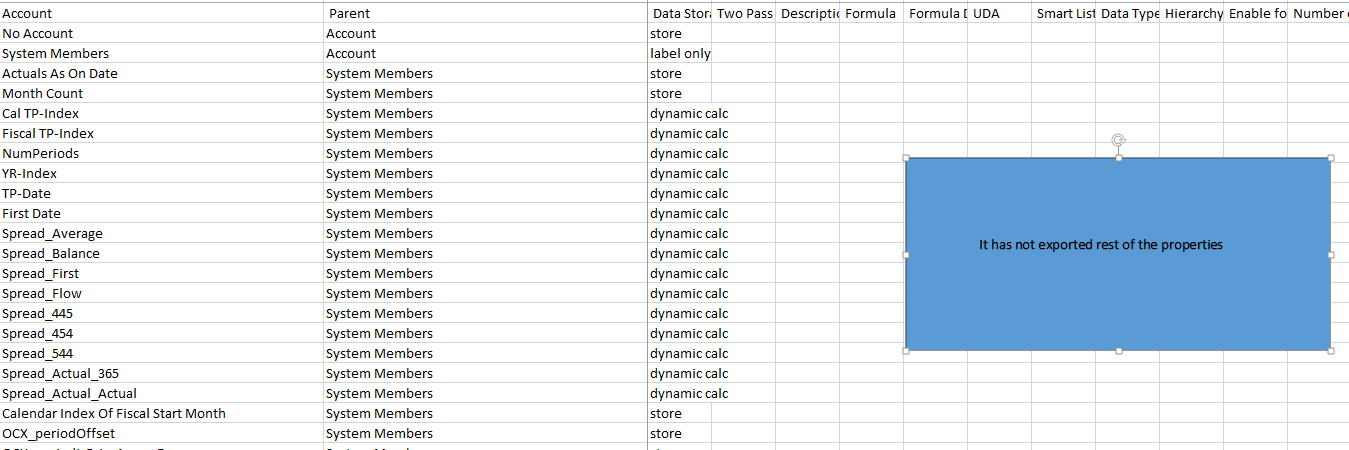
Task: Click the bottom-center resize handle of blue shape
Action: (x=1119, y=350)
